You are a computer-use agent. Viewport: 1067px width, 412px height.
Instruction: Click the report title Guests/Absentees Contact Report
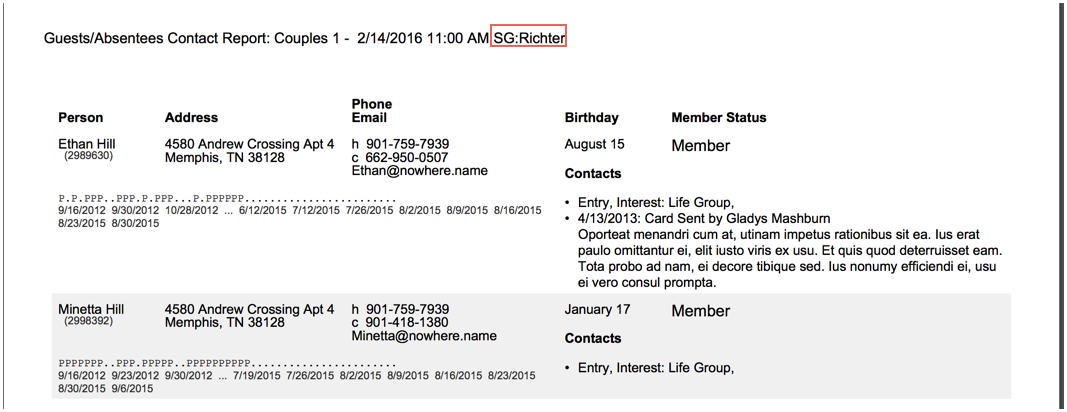(156, 39)
